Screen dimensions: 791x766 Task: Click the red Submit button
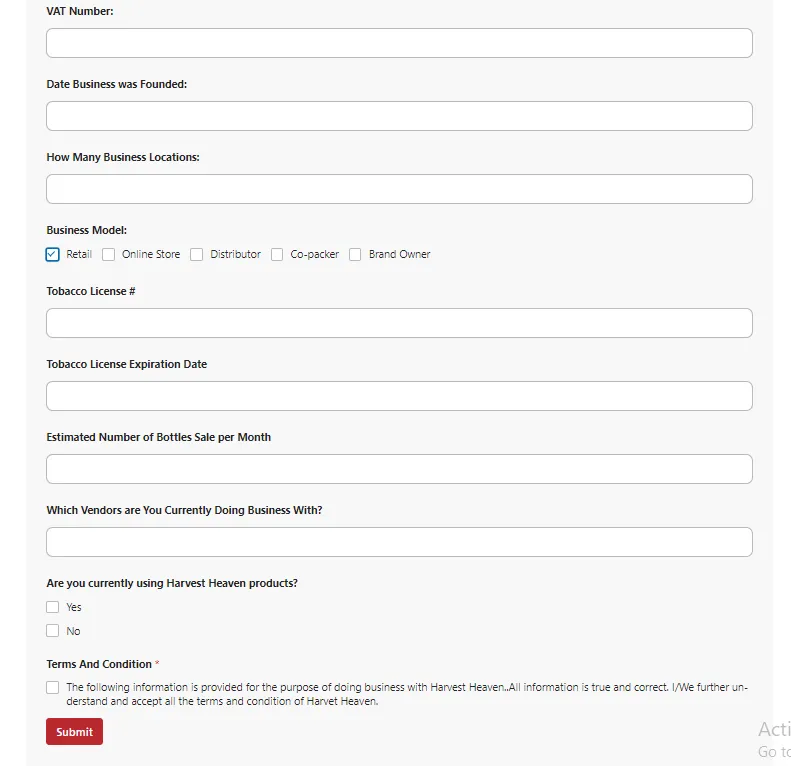coord(74,732)
